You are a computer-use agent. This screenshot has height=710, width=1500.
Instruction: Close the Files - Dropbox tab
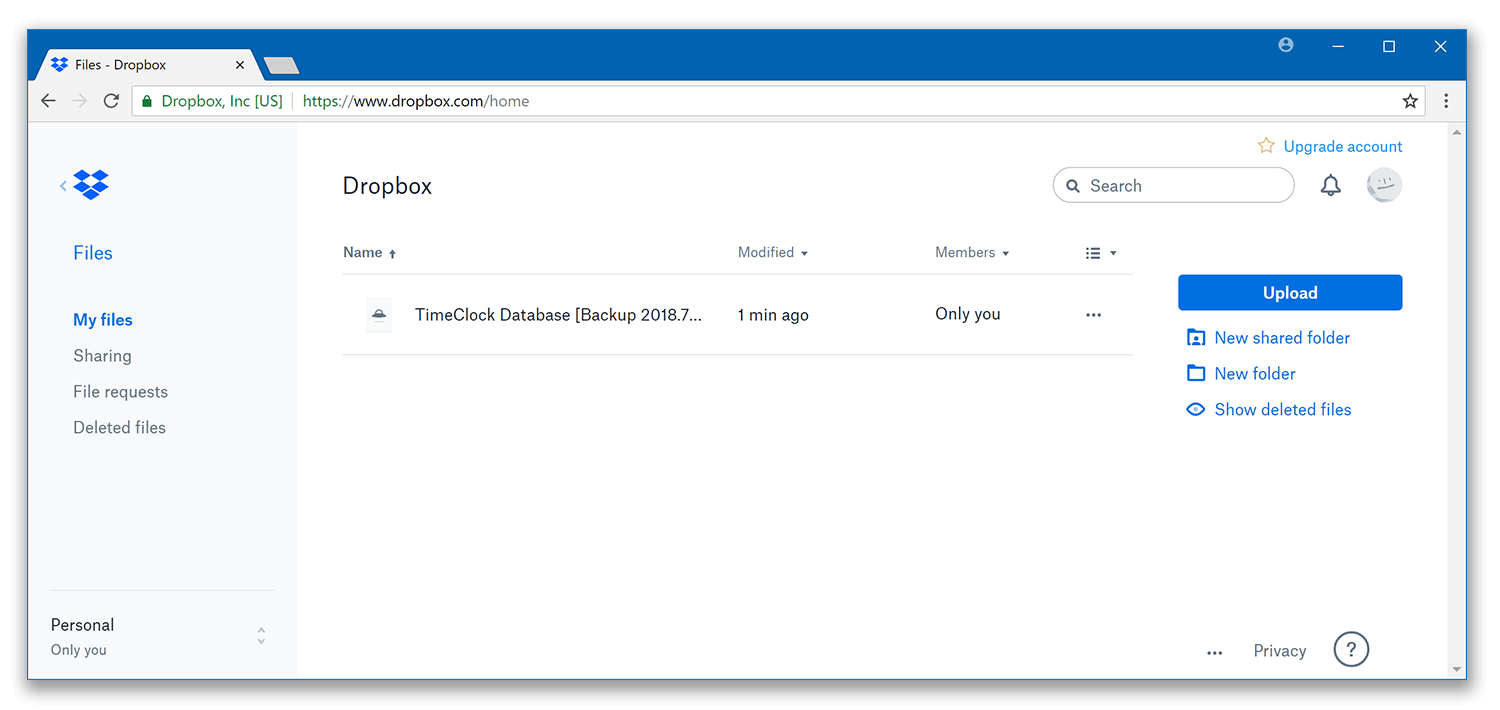point(240,65)
